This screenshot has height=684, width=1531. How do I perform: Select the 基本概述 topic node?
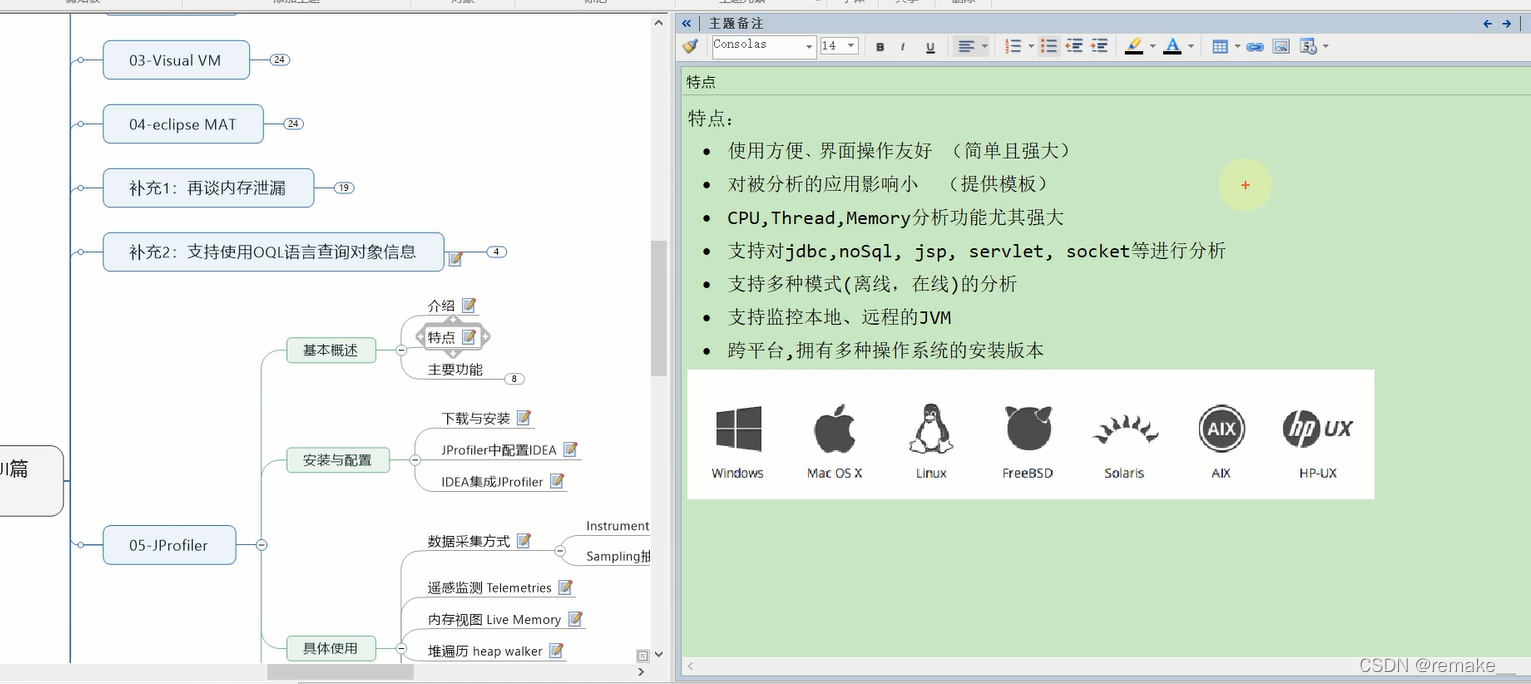click(x=331, y=350)
